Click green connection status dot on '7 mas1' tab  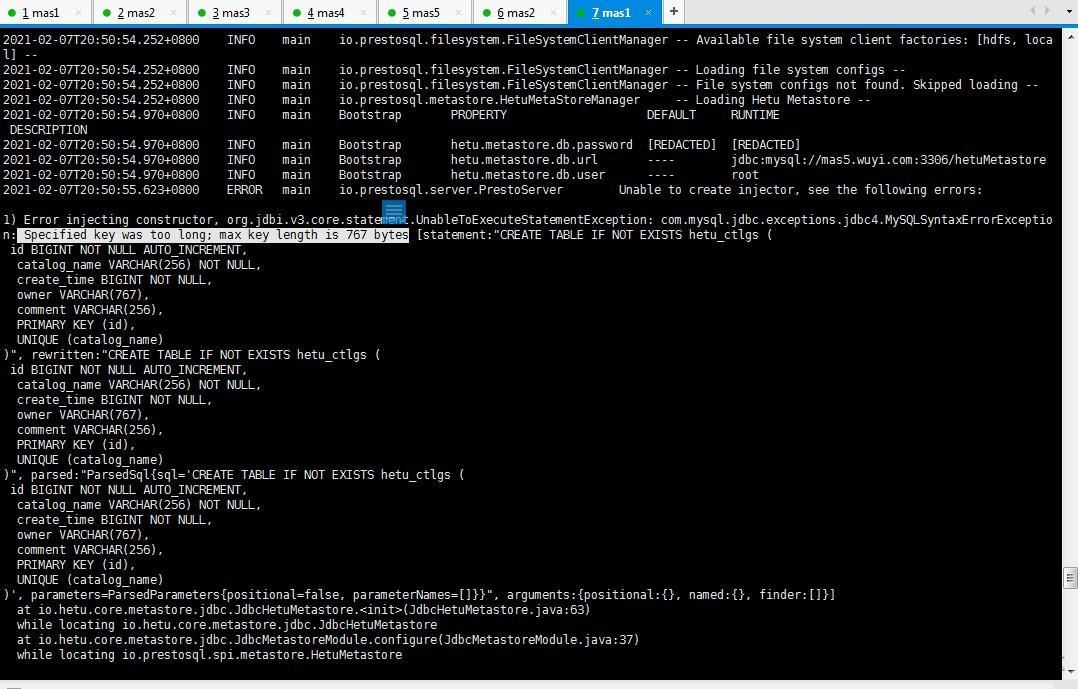pyautogui.click(x=582, y=13)
